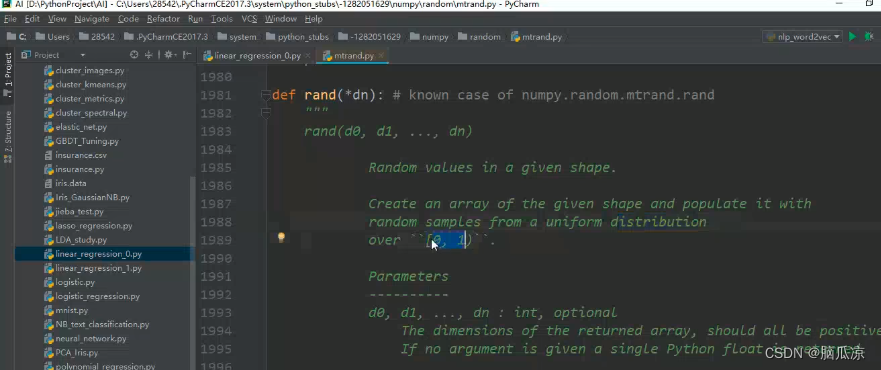Open the VCS menu

249,19
